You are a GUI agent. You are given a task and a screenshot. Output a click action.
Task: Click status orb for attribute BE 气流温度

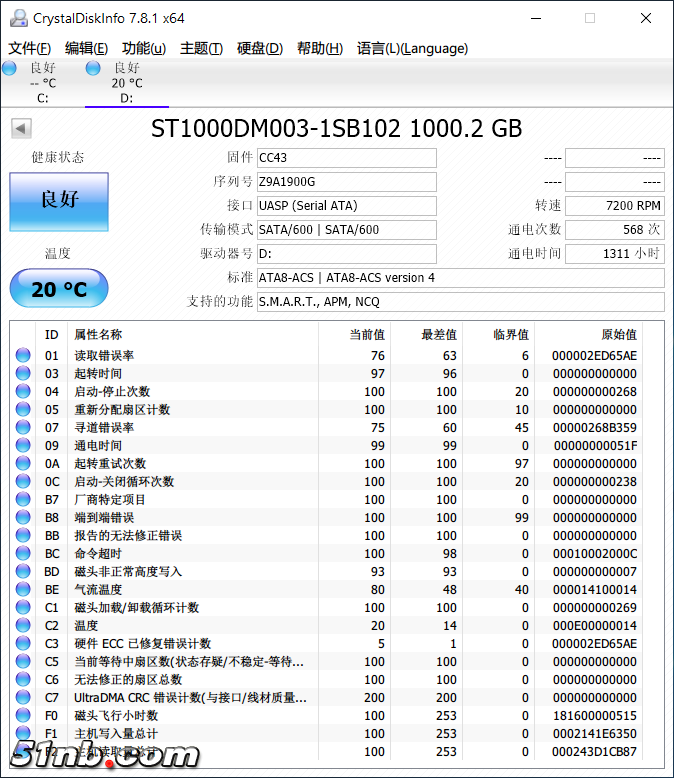pos(23,589)
